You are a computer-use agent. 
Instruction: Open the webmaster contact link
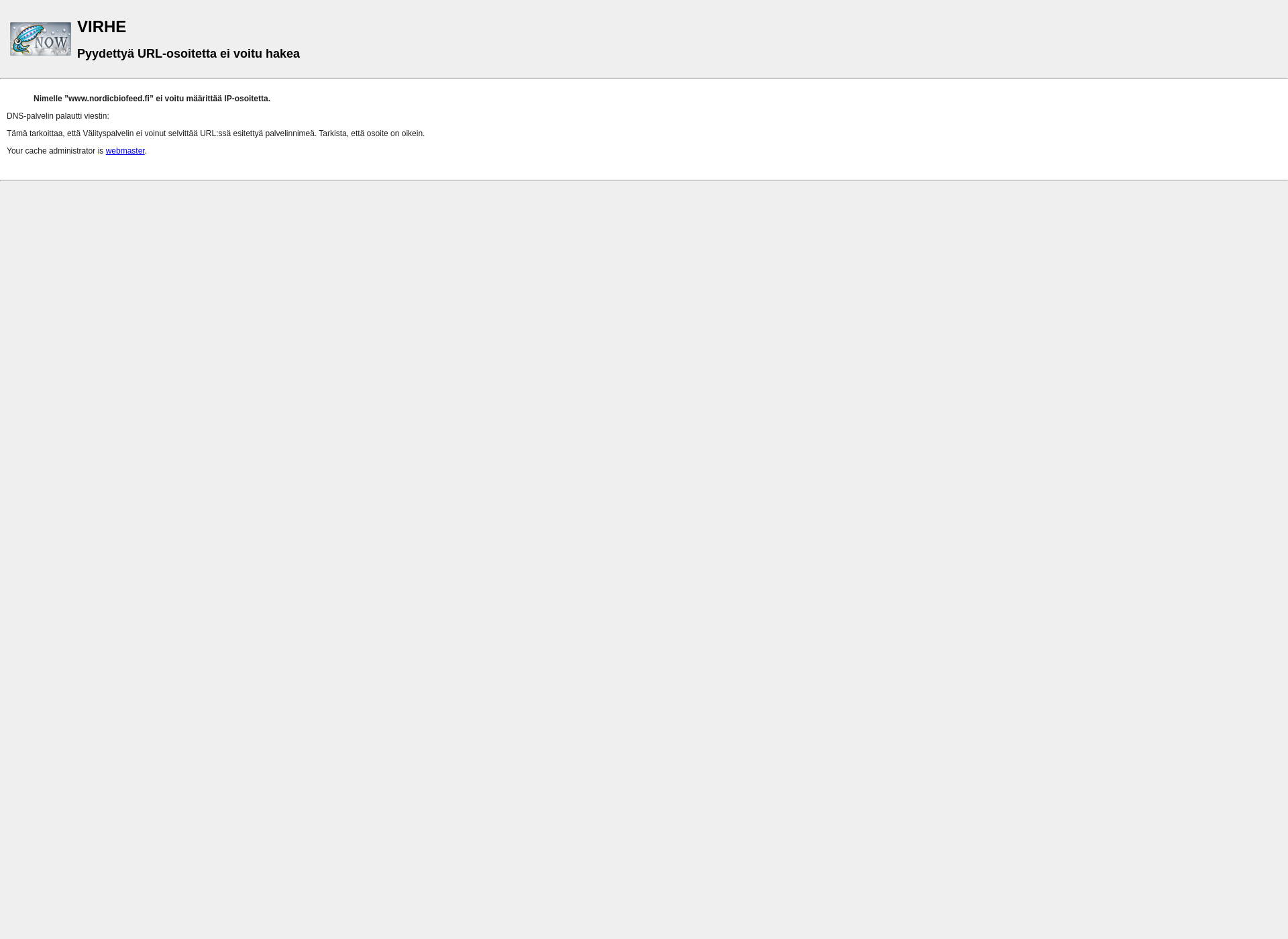click(124, 150)
